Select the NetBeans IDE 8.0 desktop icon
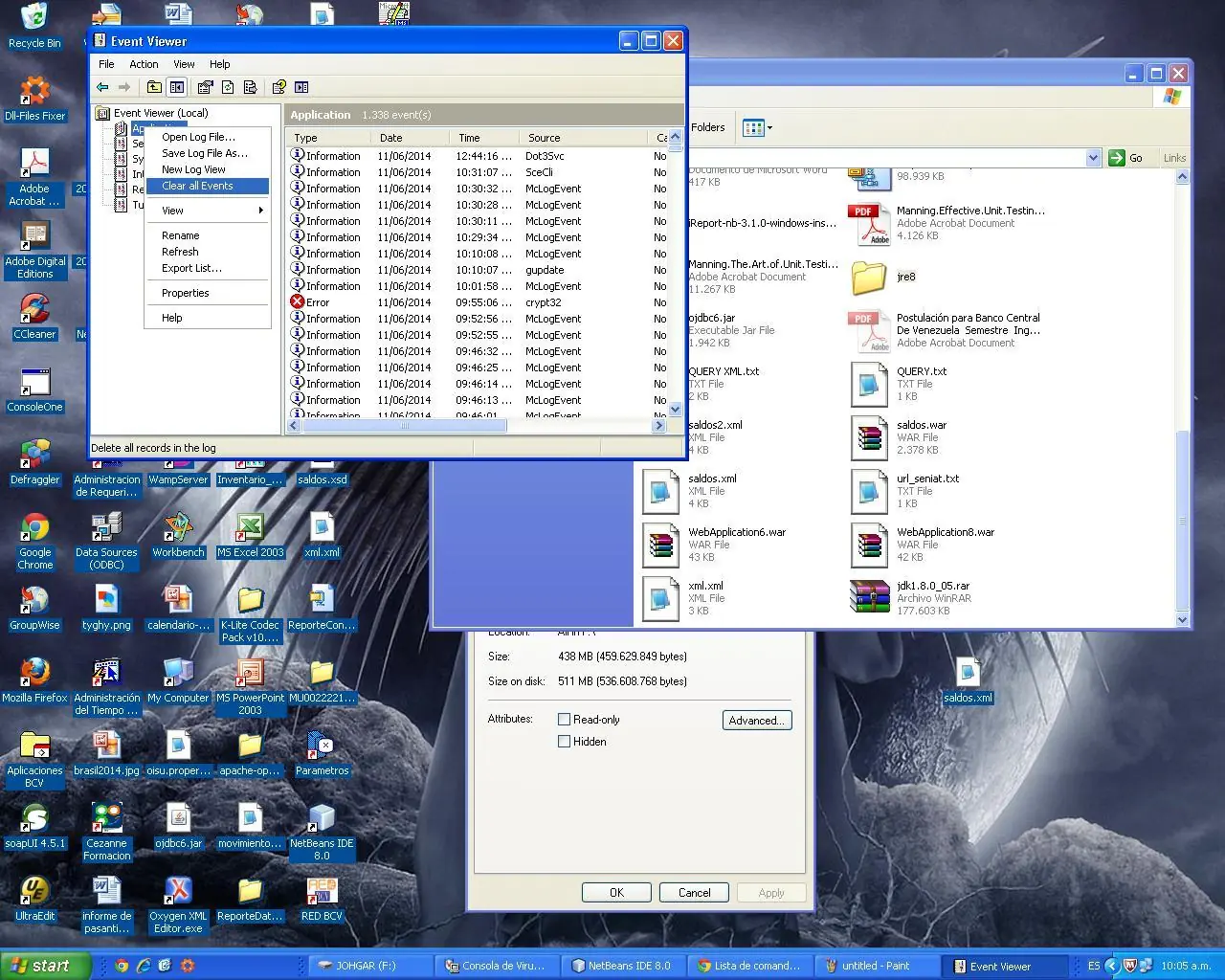The image size is (1225, 980). click(322, 831)
